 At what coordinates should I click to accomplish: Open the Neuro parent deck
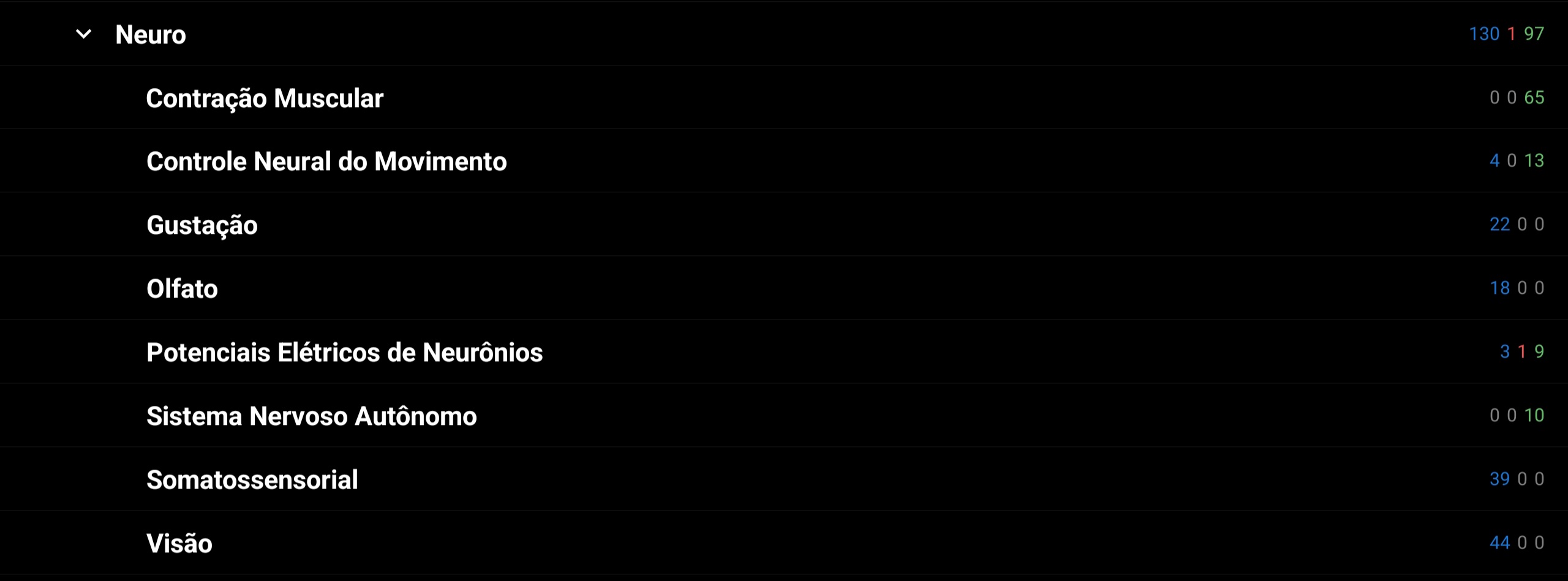(x=151, y=35)
